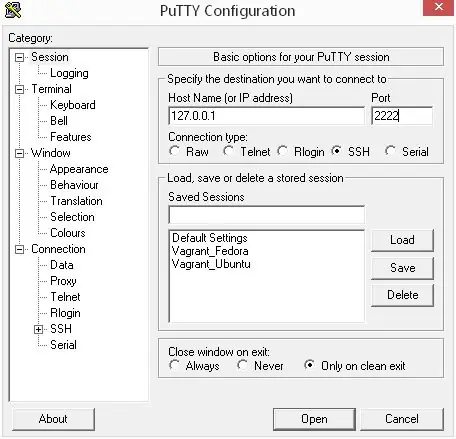
Task: Open the Rlogin category in tree
Action: (x=65, y=313)
